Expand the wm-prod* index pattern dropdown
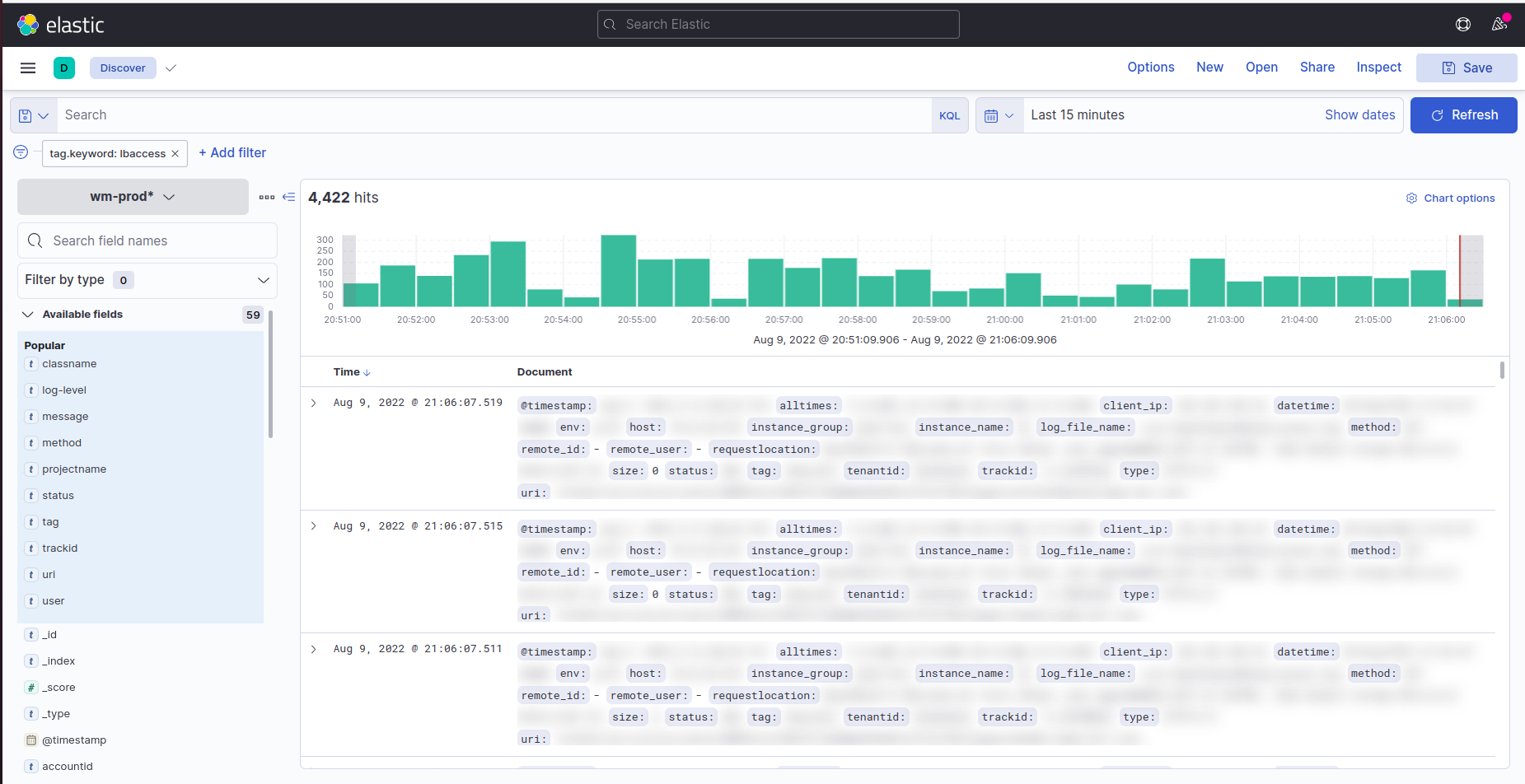This screenshot has height=784, width=1525. click(133, 197)
